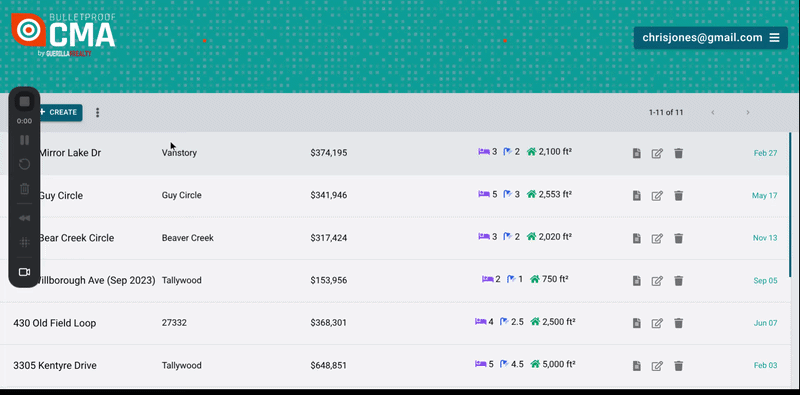
Task: Go to next page of results
Action: pos(747,112)
